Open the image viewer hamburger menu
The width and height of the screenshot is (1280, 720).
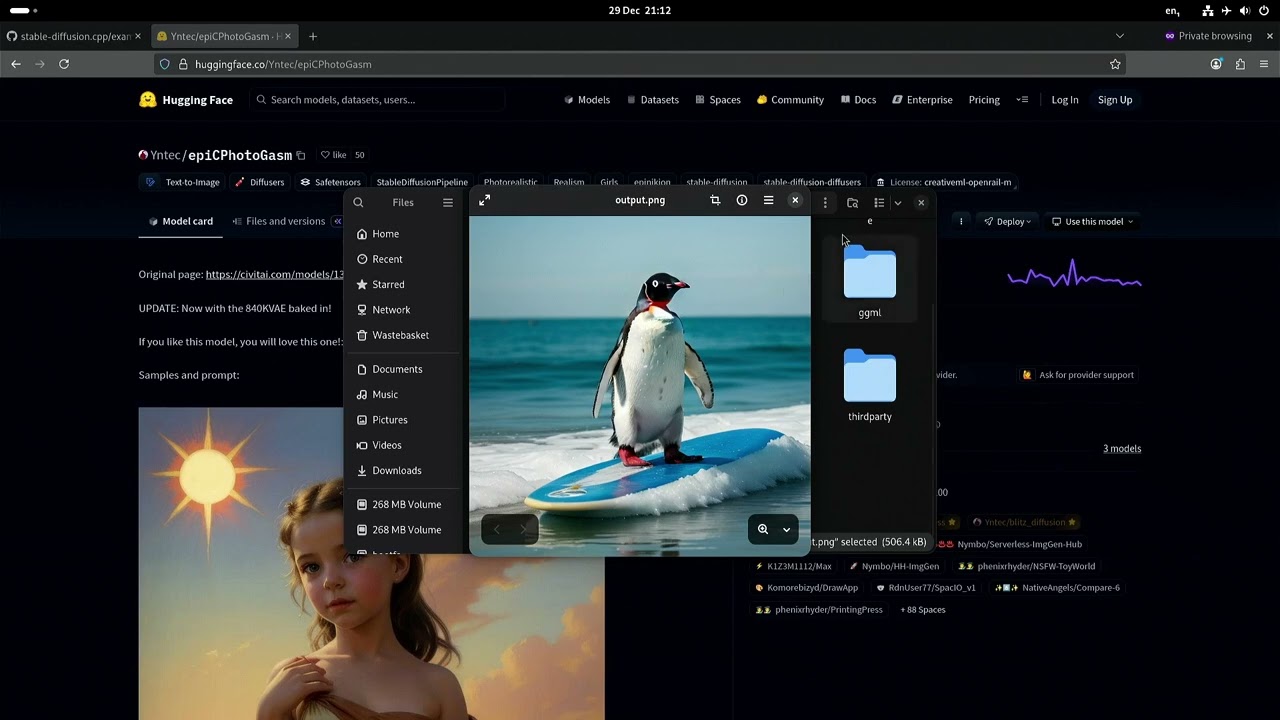click(768, 201)
